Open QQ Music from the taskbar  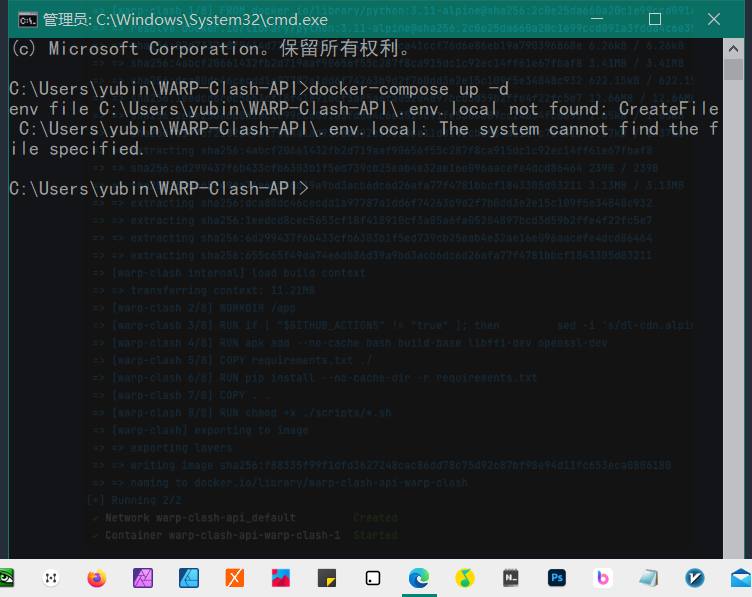pyautogui.click(x=465, y=578)
